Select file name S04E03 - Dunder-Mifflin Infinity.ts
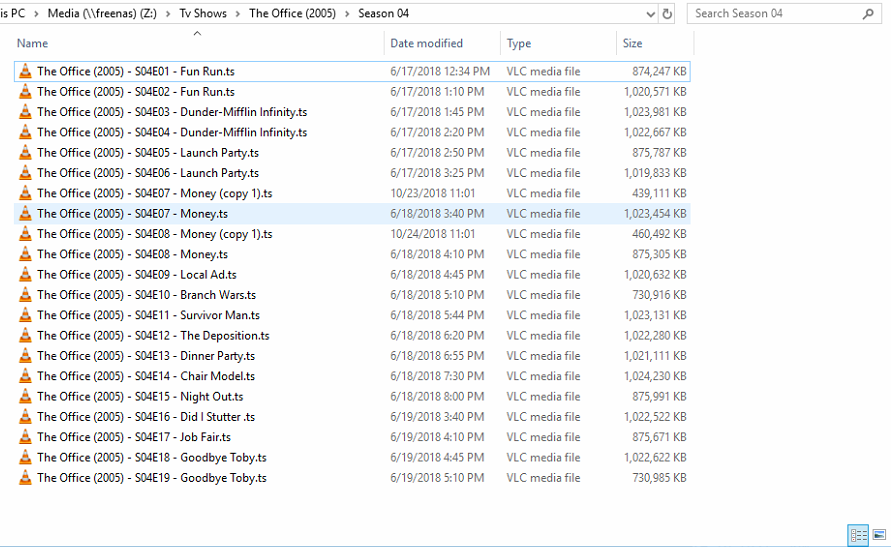The height and width of the screenshot is (547, 891). (x=172, y=112)
